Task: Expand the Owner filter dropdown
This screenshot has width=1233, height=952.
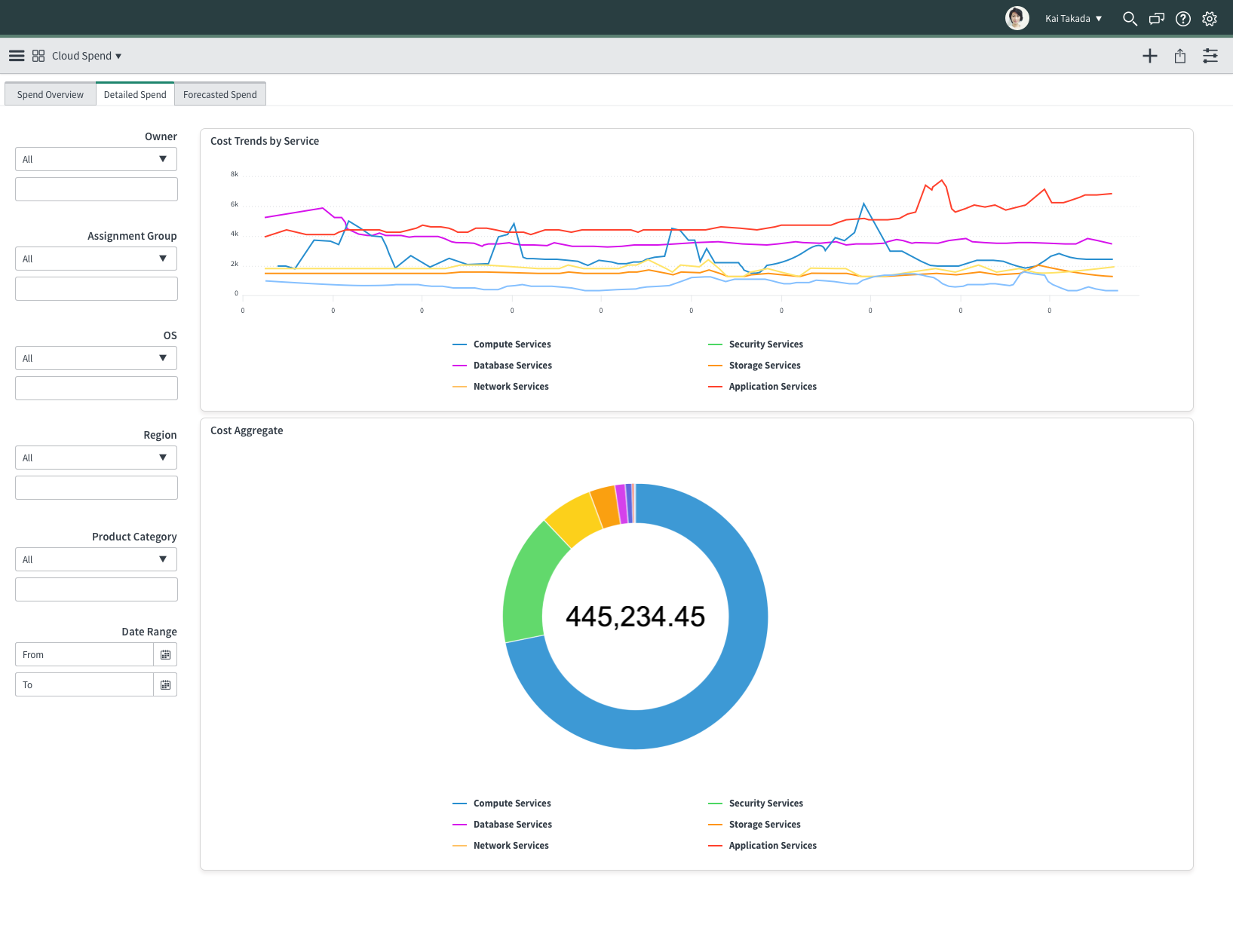Action: [96, 159]
